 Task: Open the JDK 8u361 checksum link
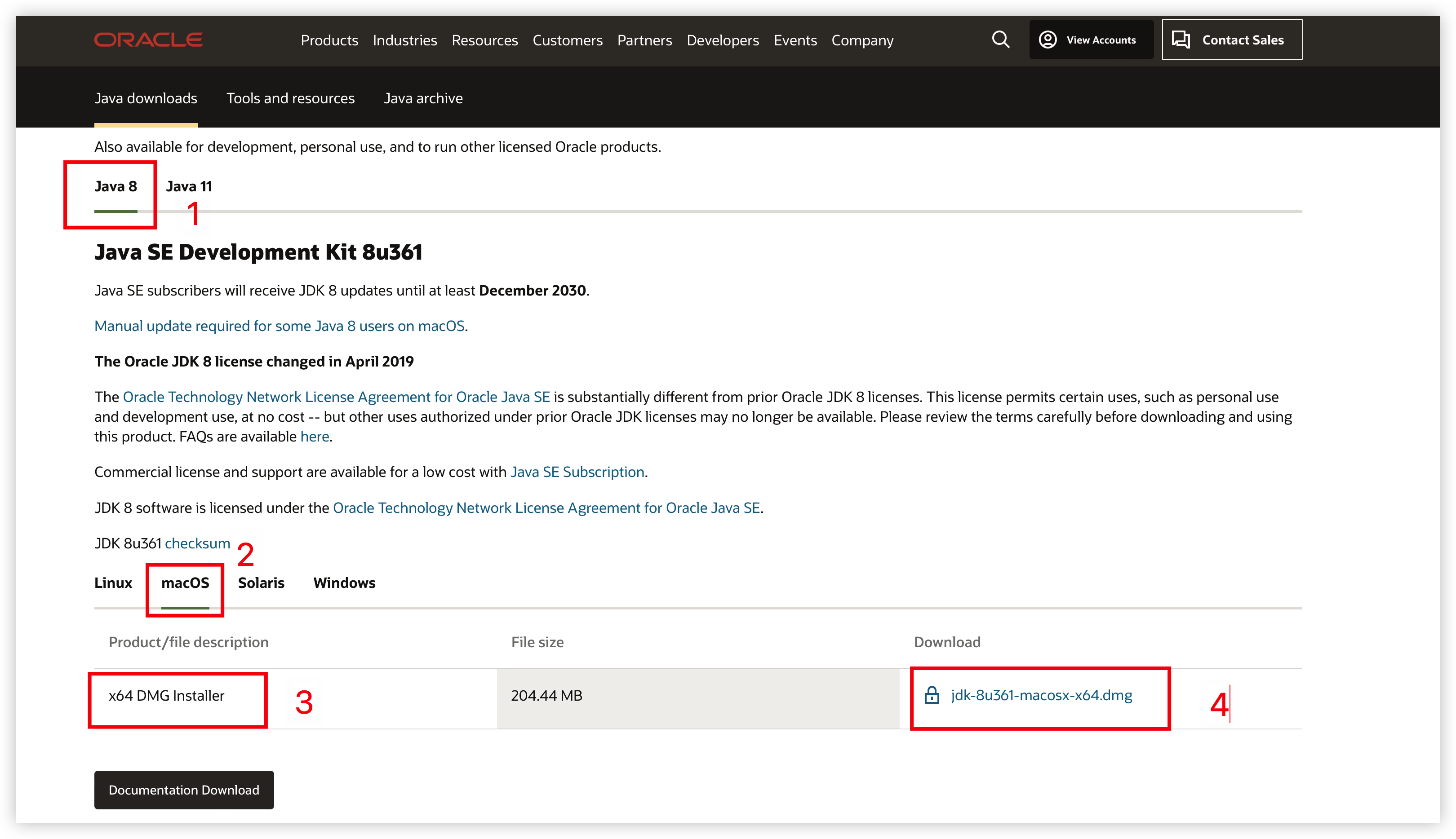coord(197,543)
